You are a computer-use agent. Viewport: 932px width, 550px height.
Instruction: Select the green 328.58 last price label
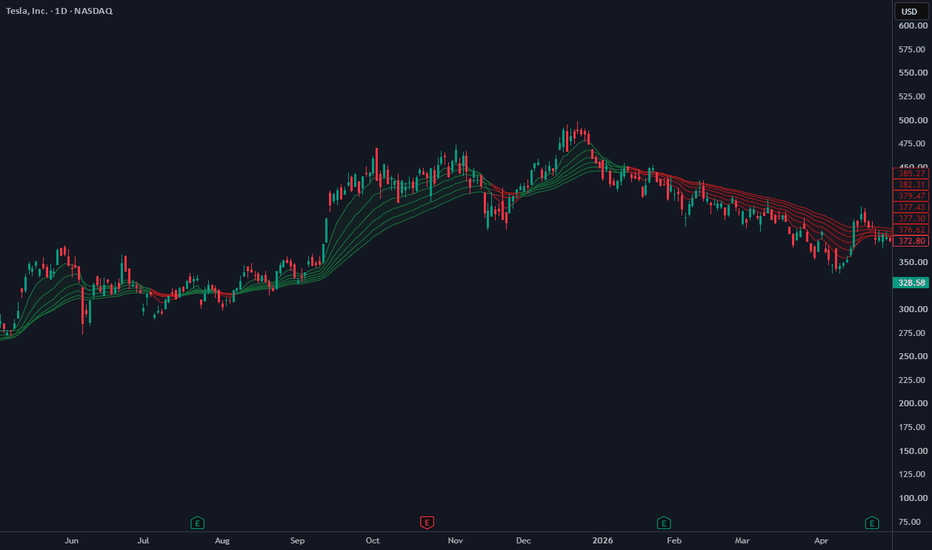911,283
